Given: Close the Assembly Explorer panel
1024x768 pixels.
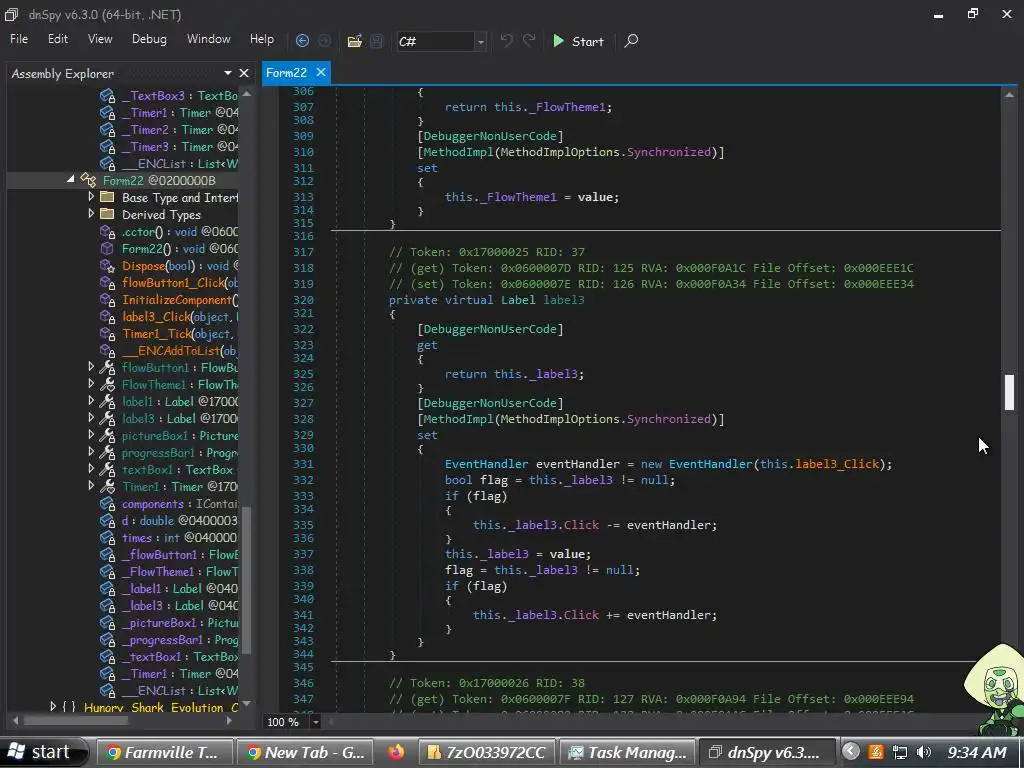Looking at the screenshot, I should point(244,73).
